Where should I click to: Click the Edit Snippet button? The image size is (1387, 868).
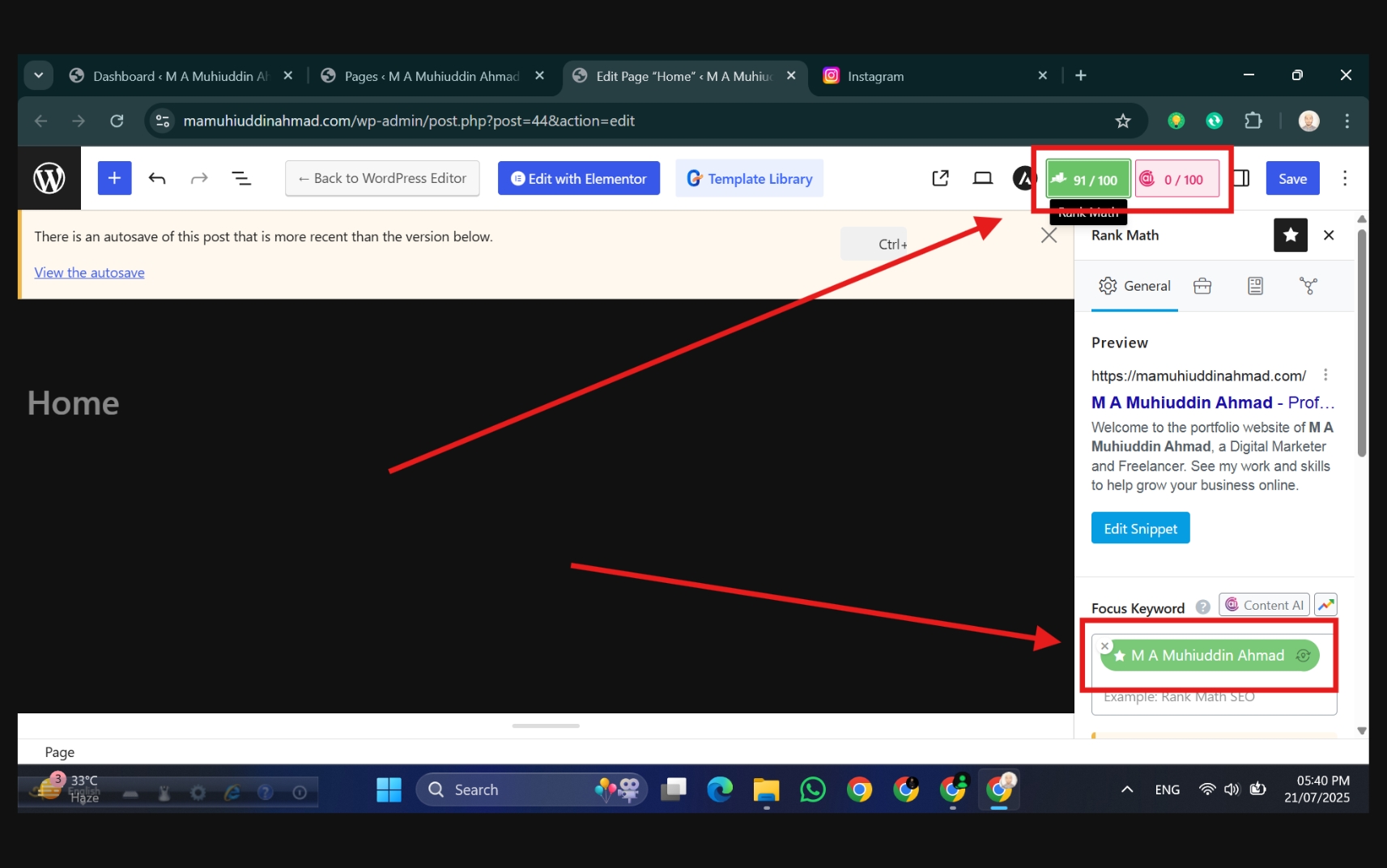[x=1140, y=528]
